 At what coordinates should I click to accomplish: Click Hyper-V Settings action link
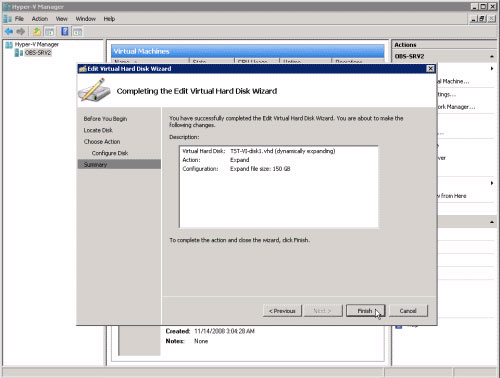pos(447,94)
